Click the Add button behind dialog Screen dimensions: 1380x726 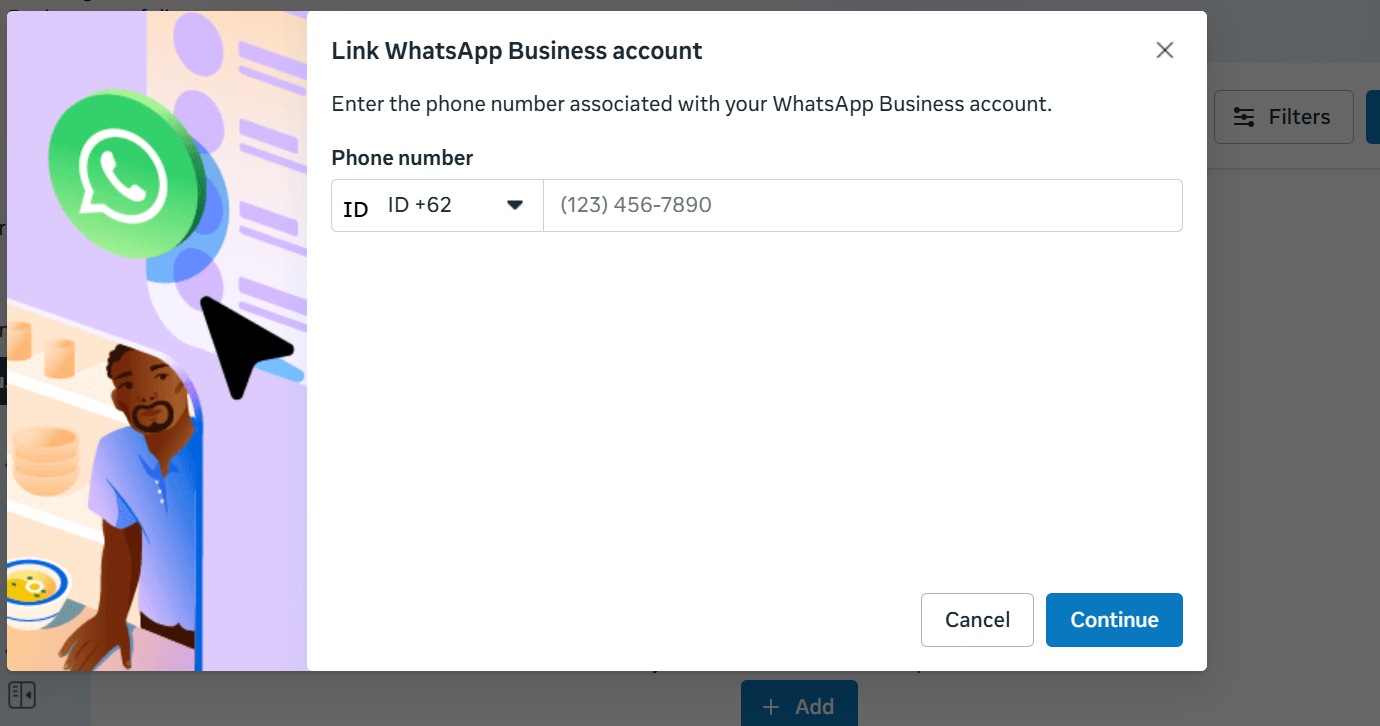[799, 706]
